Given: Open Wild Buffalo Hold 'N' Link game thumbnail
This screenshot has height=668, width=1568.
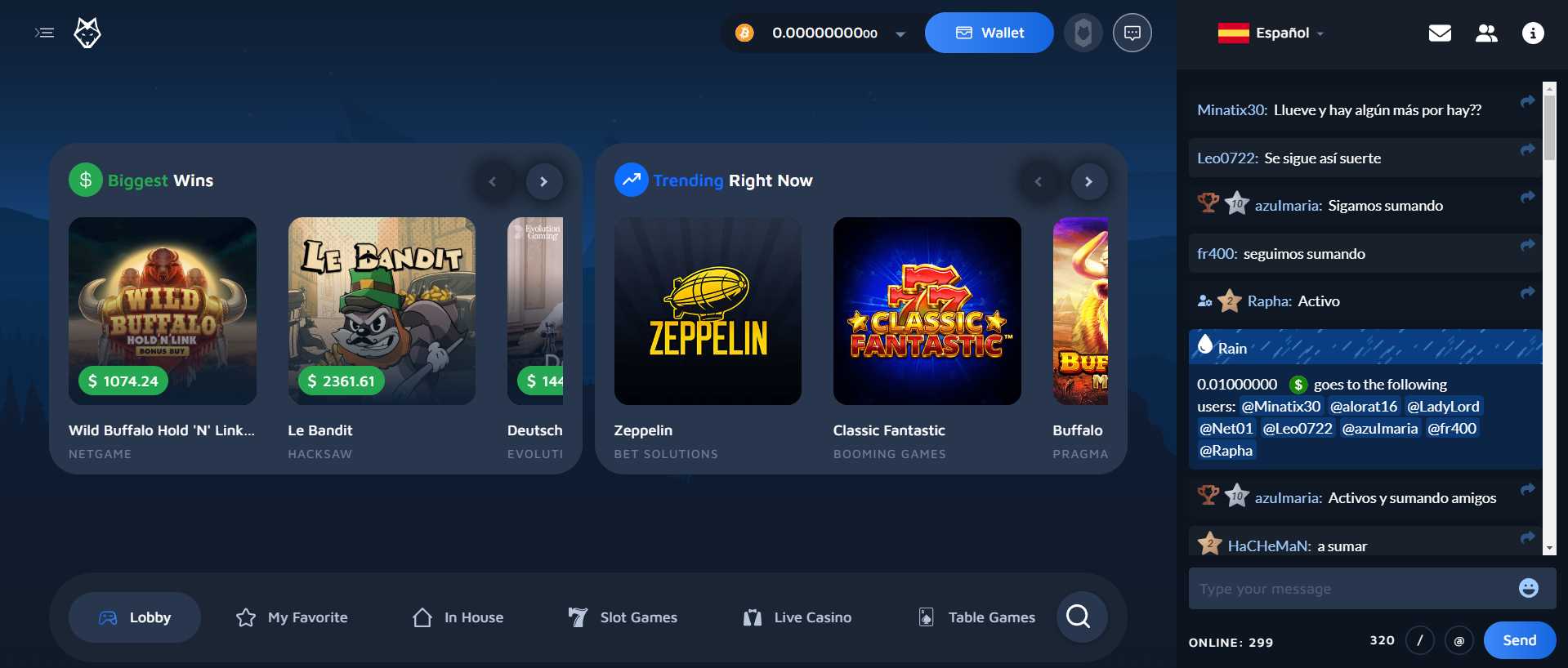Looking at the screenshot, I should point(163,311).
